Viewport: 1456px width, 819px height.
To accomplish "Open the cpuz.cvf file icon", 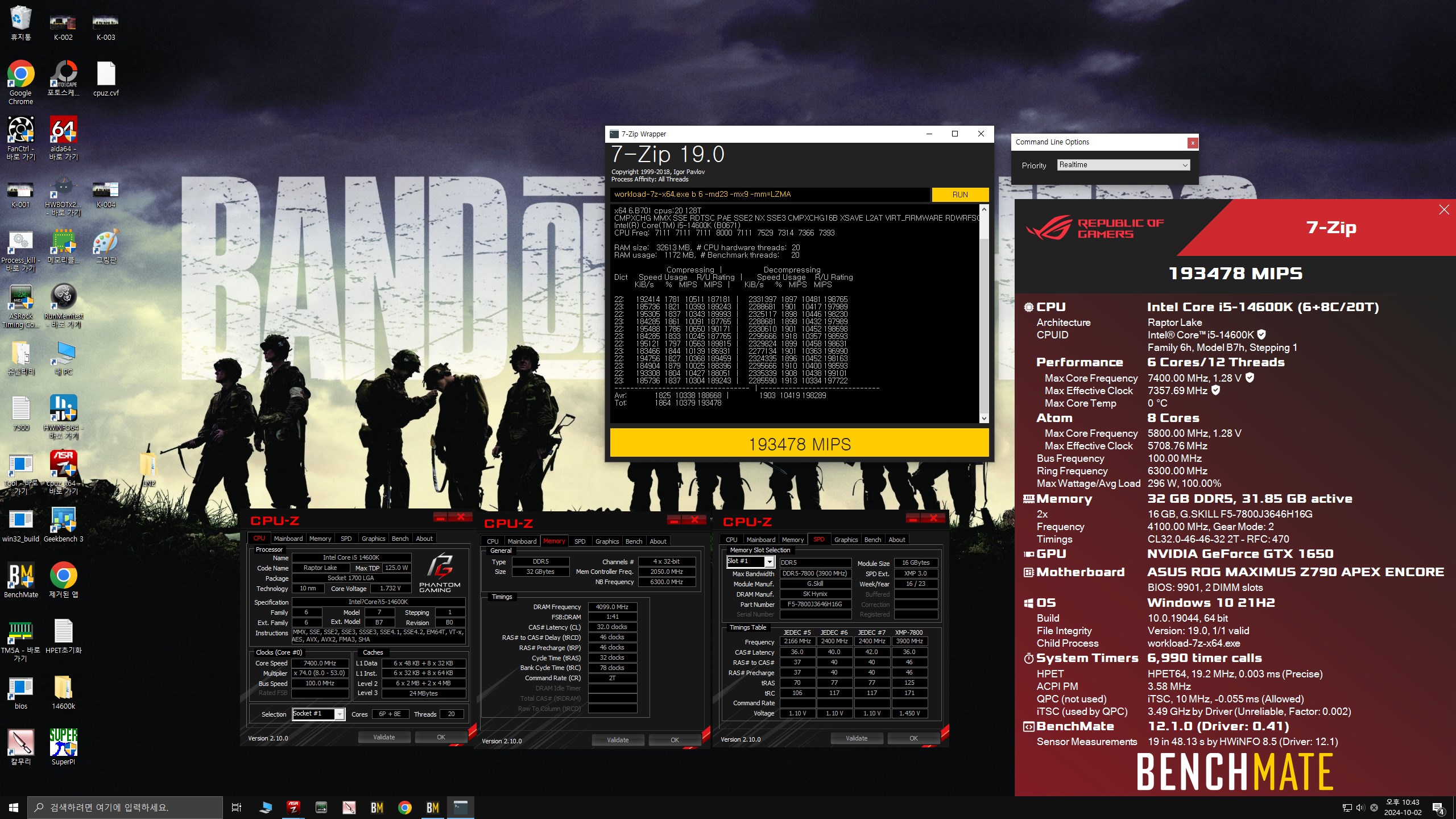I will (106, 78).
